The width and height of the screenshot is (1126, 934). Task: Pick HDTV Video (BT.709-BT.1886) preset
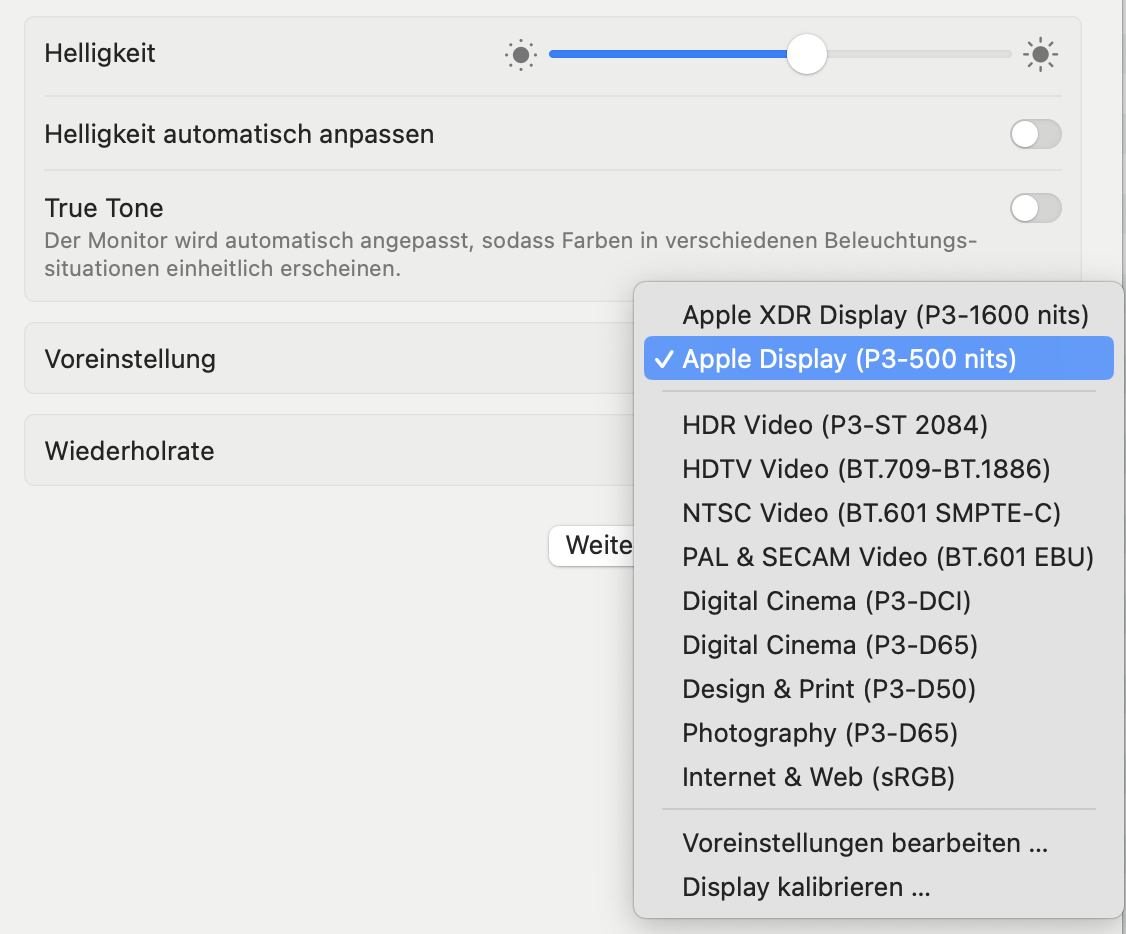coord(866,469)
